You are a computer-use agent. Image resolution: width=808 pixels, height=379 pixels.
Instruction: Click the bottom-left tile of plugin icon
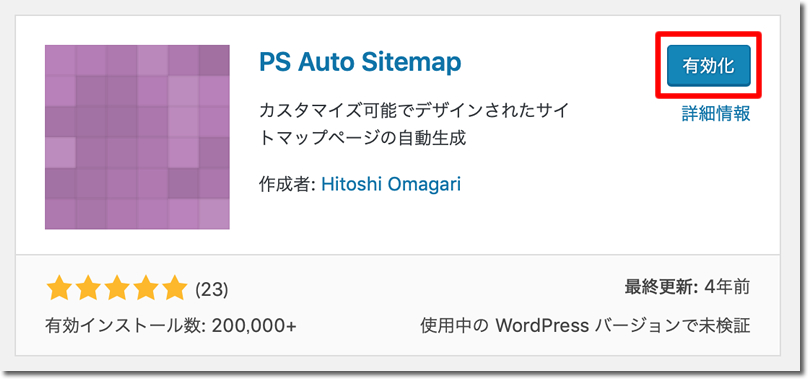pyautogui.click(x=60, y=214)
